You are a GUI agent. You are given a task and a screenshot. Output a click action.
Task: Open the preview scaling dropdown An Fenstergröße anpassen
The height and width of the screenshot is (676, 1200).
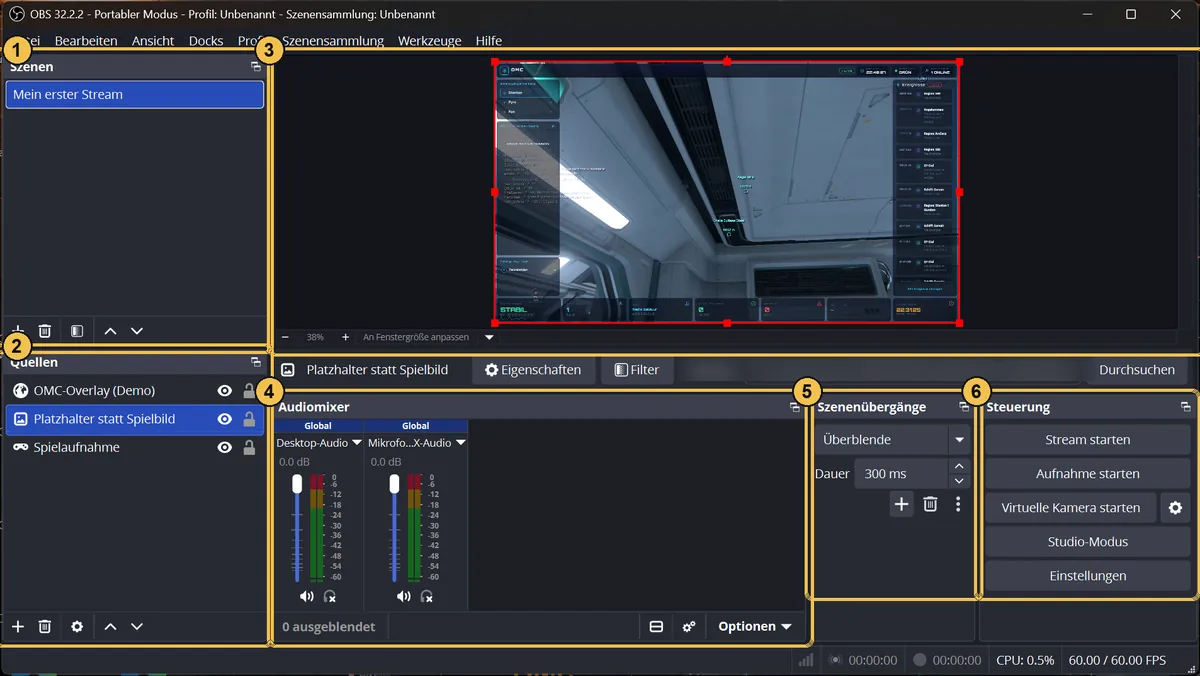point(490,337)
